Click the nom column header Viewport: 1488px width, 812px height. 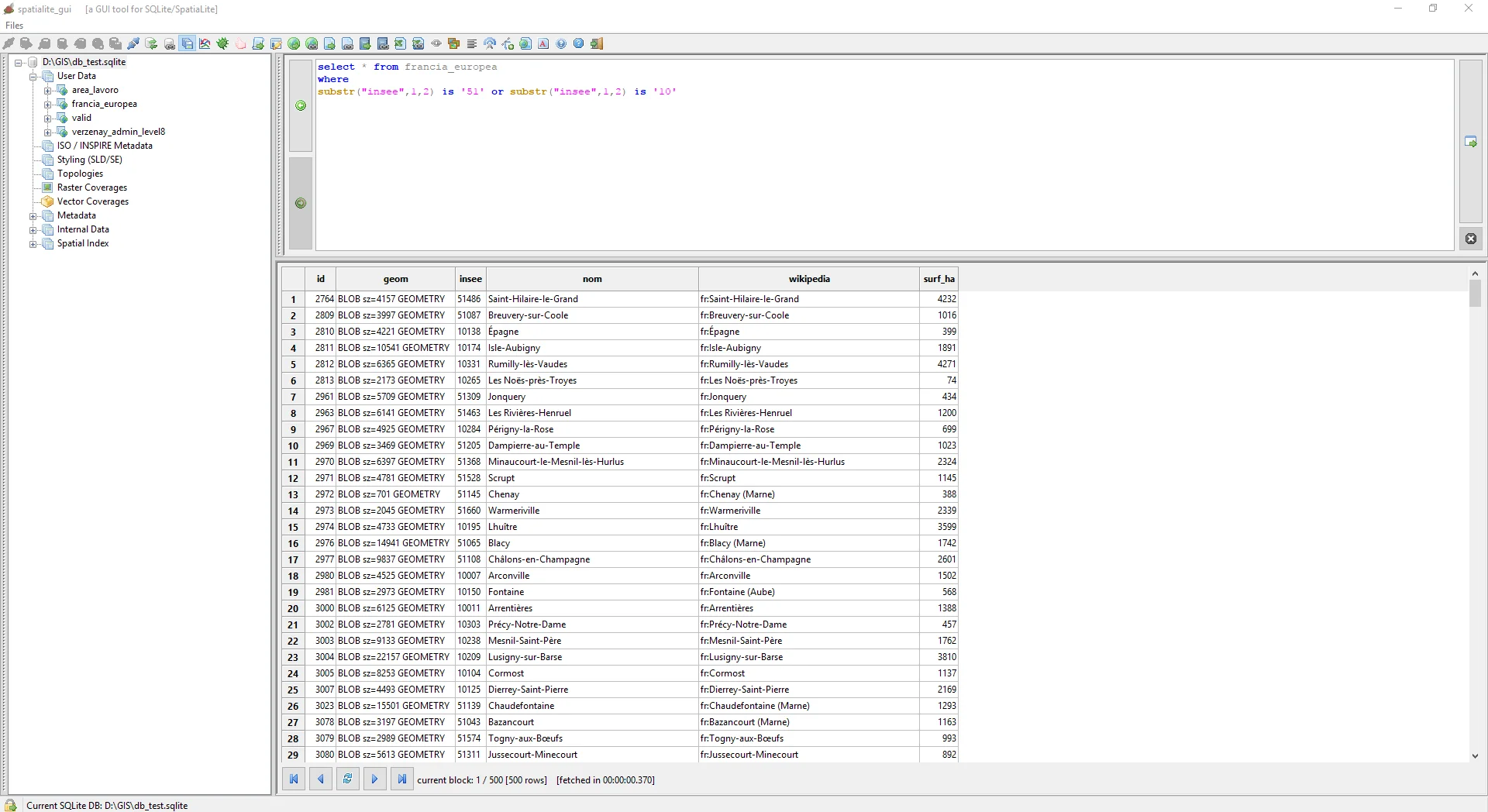click(x=592, y=279)
